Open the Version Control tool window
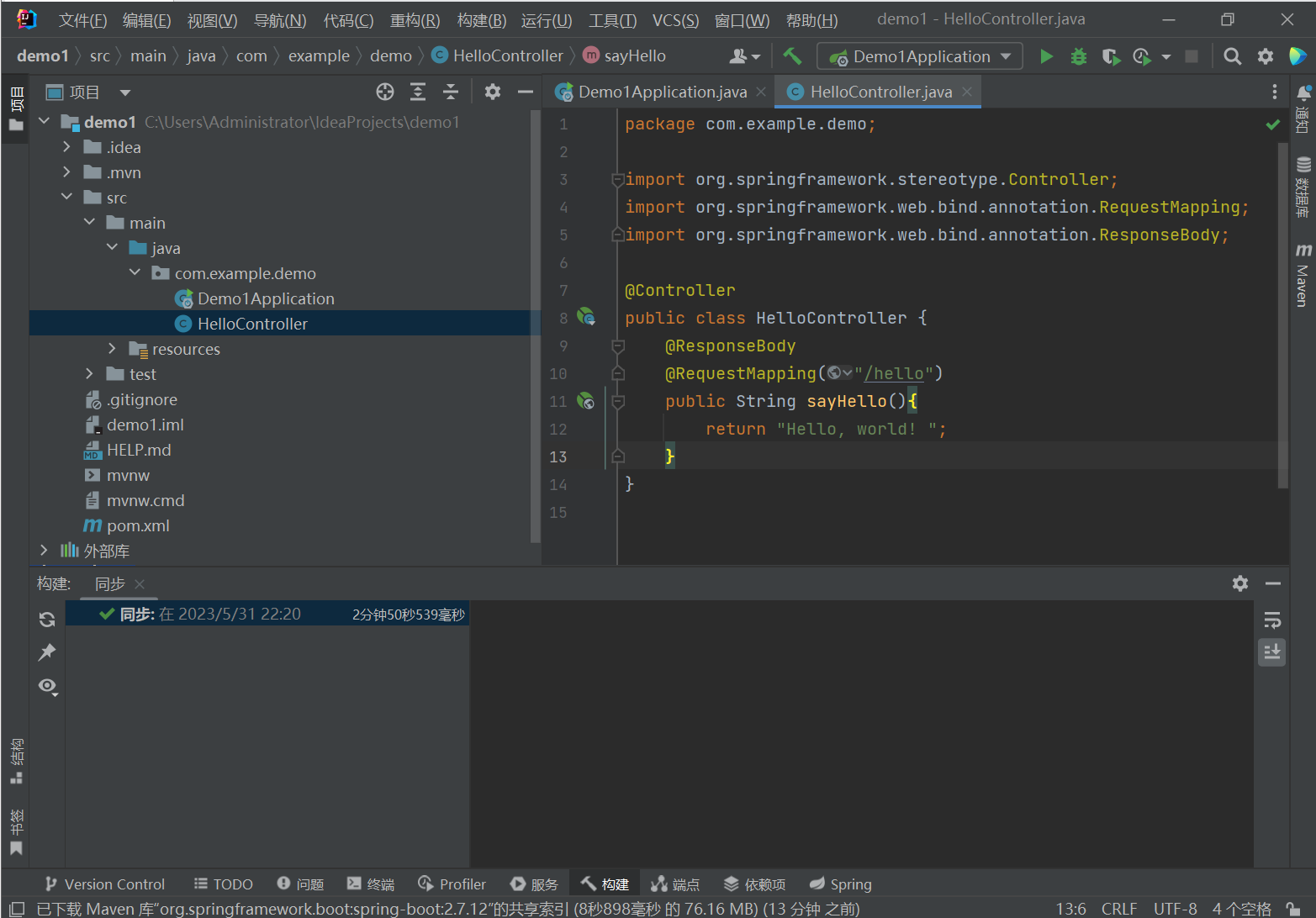This screenshot has height=918, width=1316. click(x=105, y=884)
